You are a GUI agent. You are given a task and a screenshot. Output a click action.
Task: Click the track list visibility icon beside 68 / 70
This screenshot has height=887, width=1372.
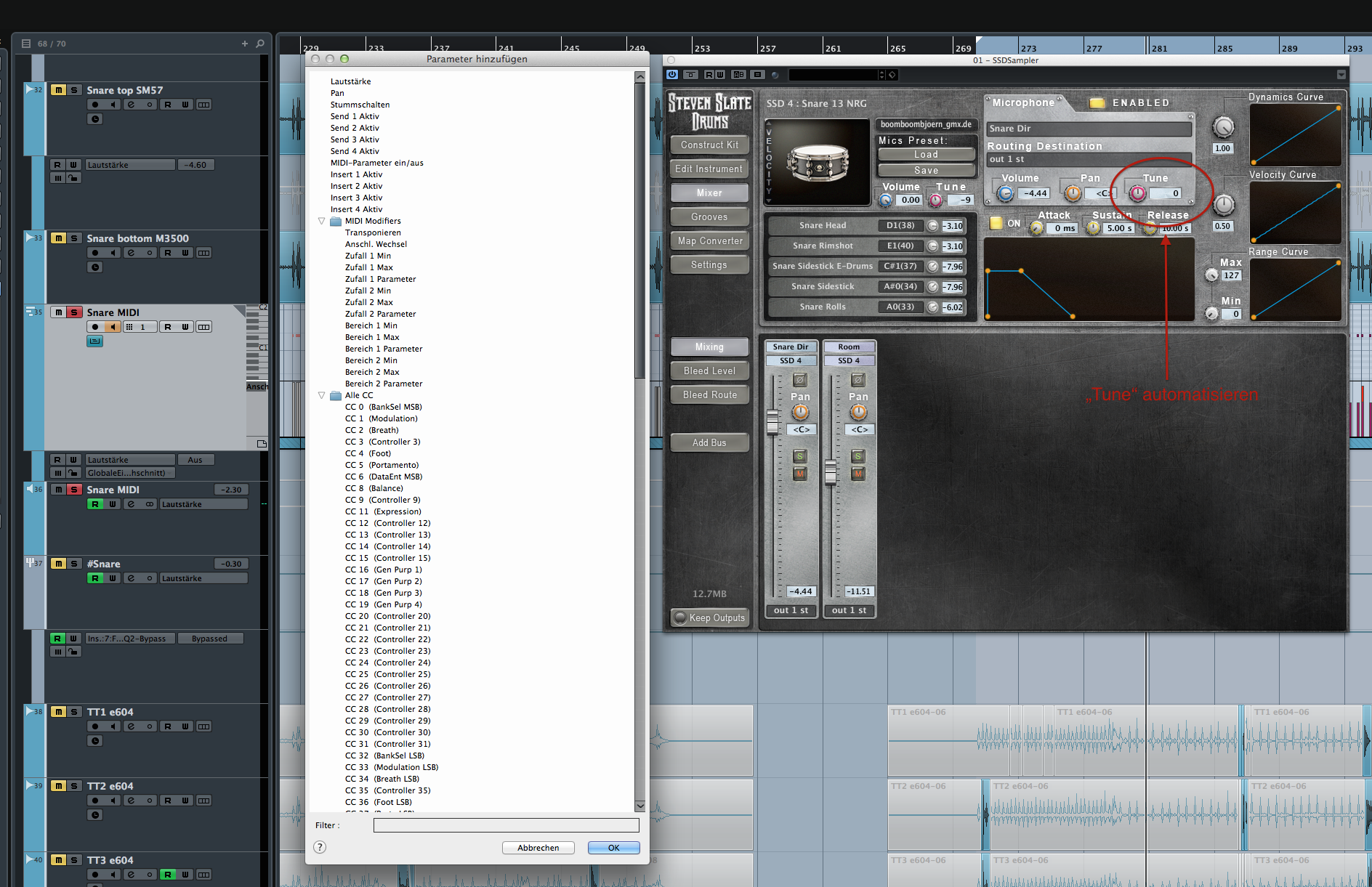pyautogui.click(x=26, y=44)
